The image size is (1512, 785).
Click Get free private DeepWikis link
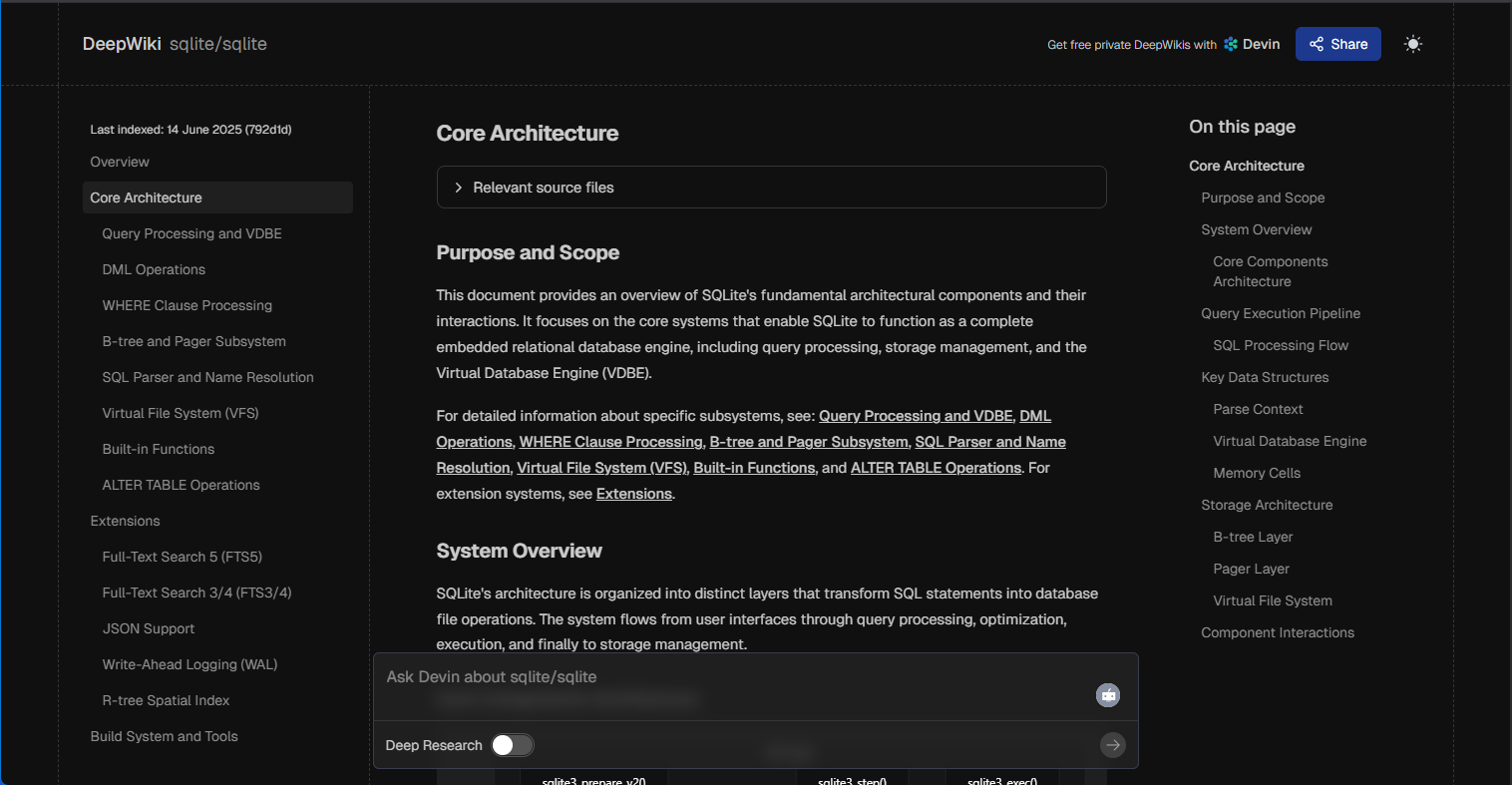(x=1132, y=45)
